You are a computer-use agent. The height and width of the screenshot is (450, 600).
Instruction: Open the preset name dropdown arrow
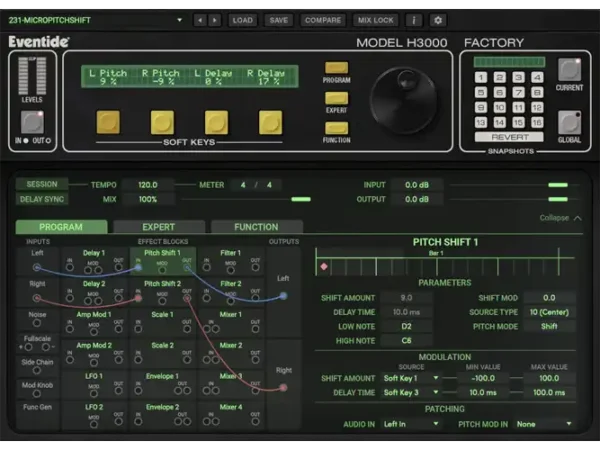(179, 20)
